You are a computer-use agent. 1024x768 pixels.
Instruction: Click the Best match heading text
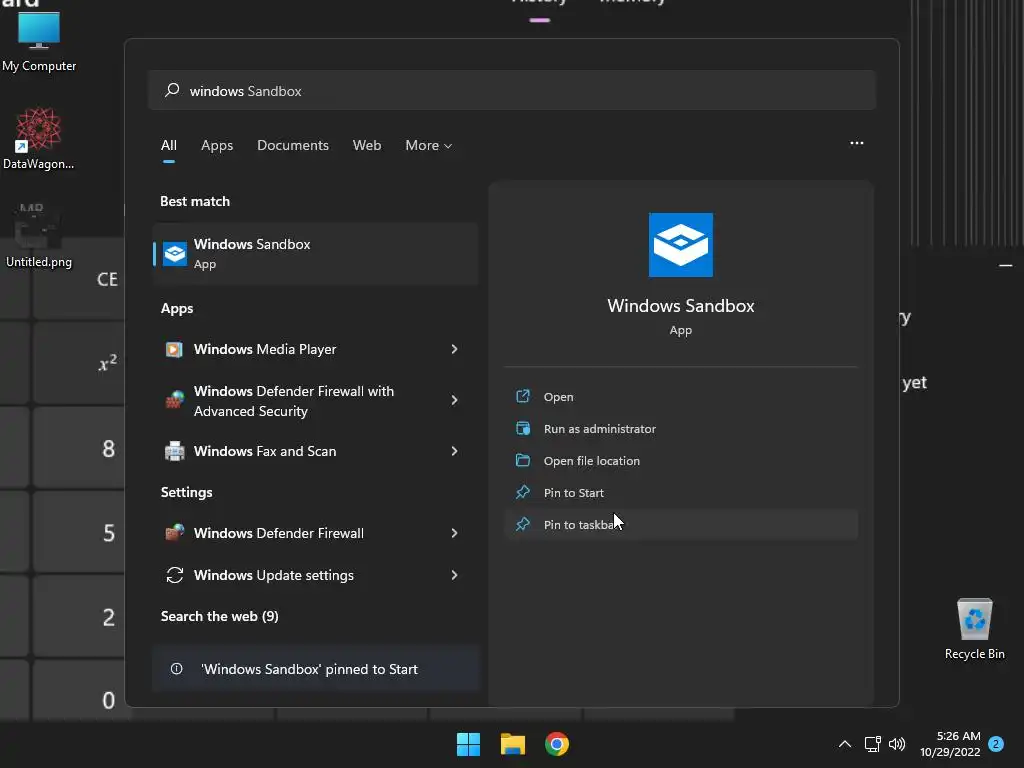195,201
